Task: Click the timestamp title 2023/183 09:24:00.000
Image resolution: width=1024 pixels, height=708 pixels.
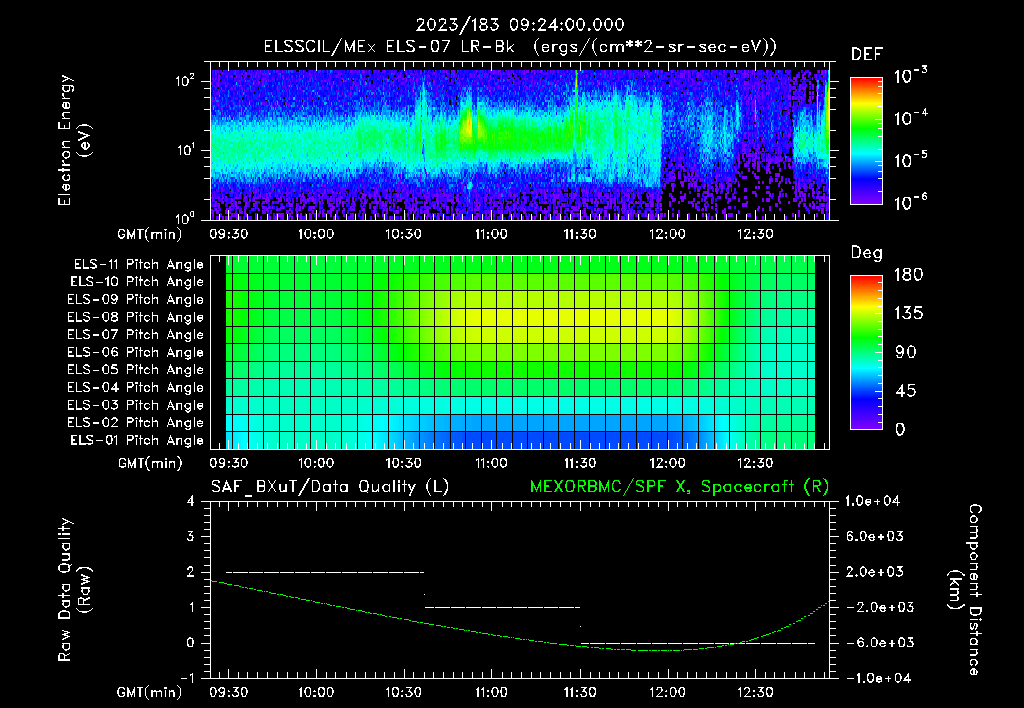Action: 520,25
